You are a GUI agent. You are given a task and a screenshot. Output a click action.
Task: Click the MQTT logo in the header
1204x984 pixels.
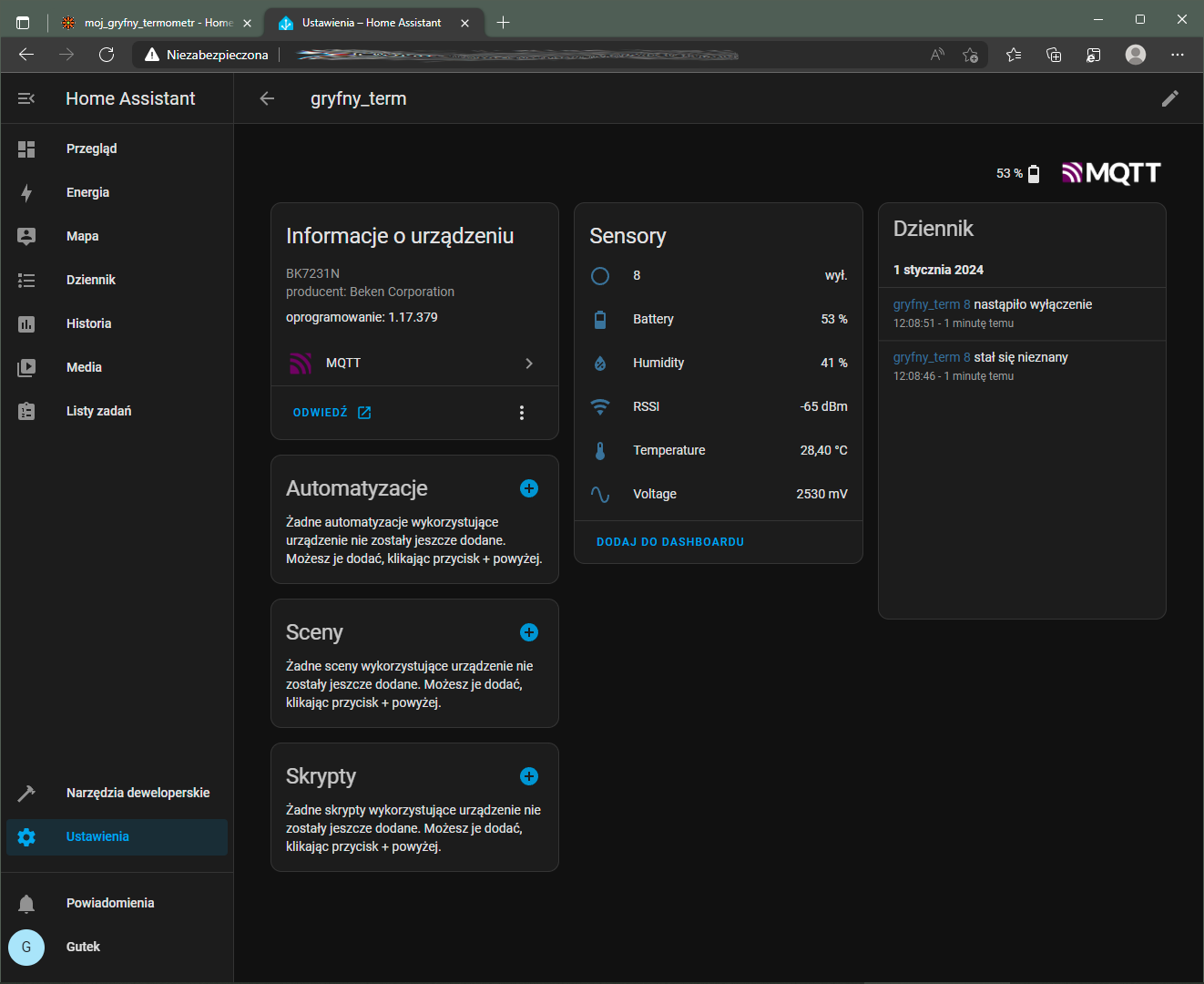(1112, 173)
